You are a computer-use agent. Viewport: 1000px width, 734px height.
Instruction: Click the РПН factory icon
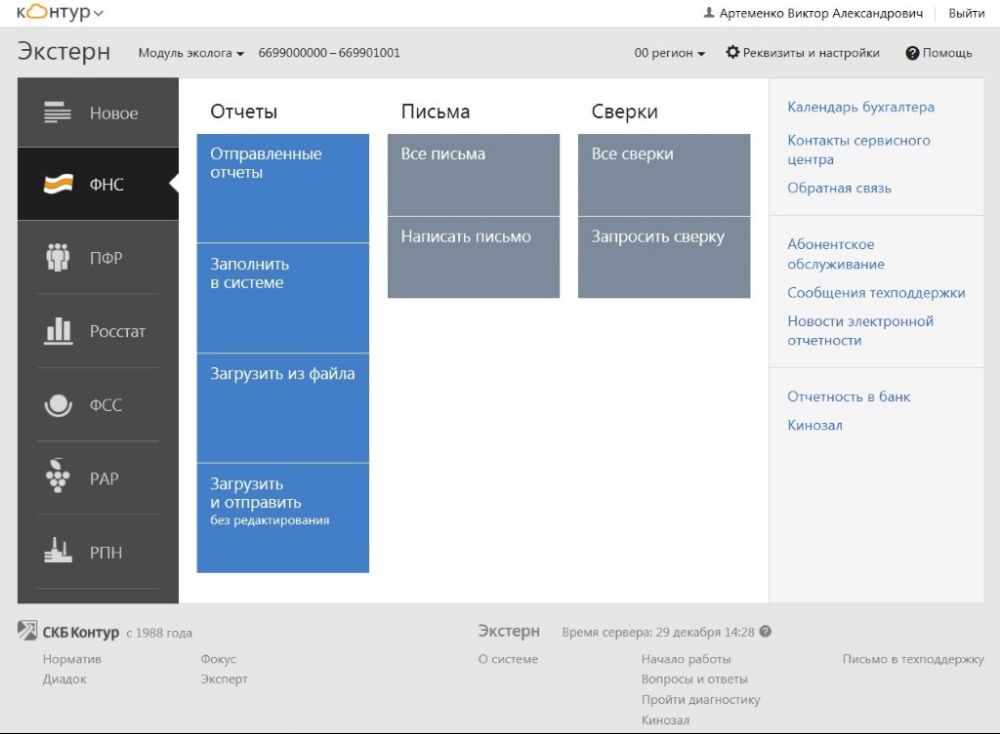click(x=57, y=550)
